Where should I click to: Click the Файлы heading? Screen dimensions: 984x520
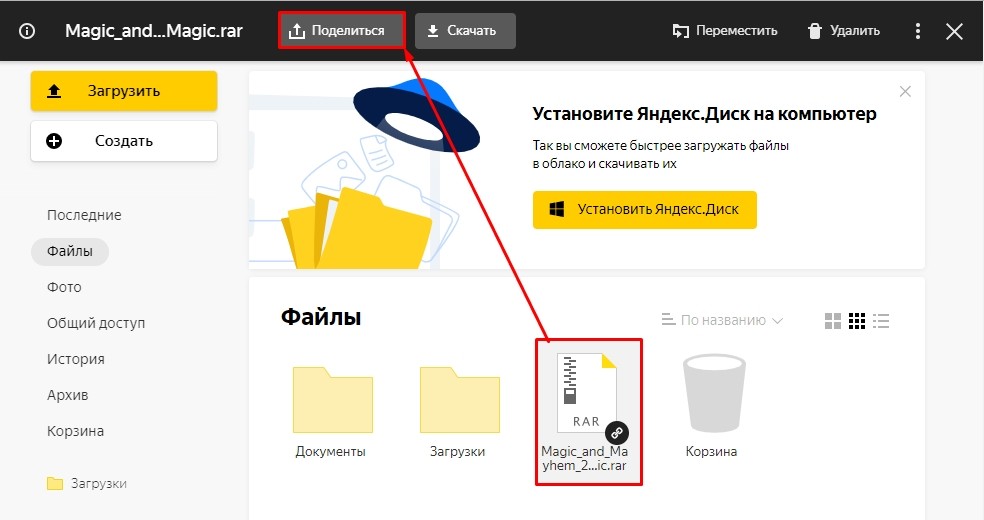click(x=321, y=317)
